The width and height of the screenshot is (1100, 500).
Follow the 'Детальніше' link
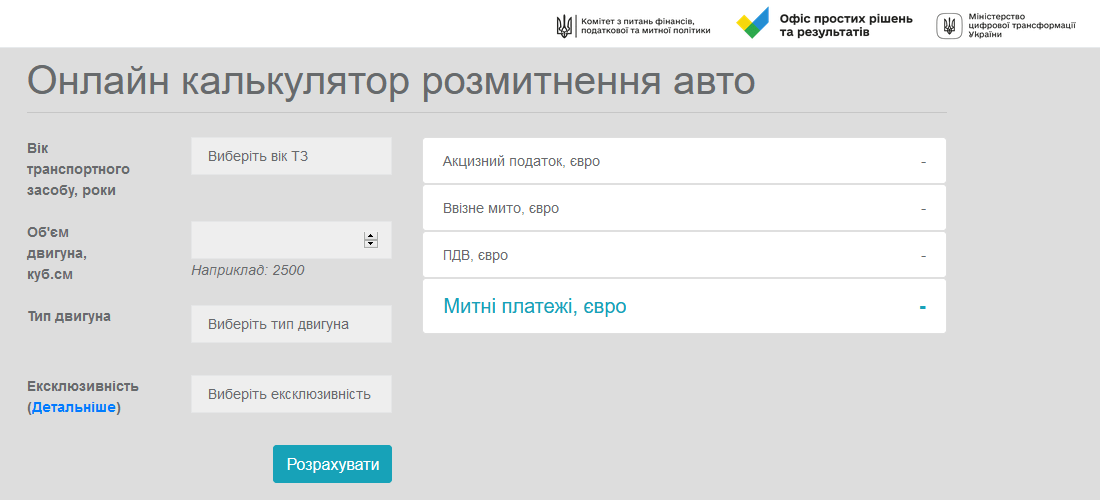(x=74, y=408)
